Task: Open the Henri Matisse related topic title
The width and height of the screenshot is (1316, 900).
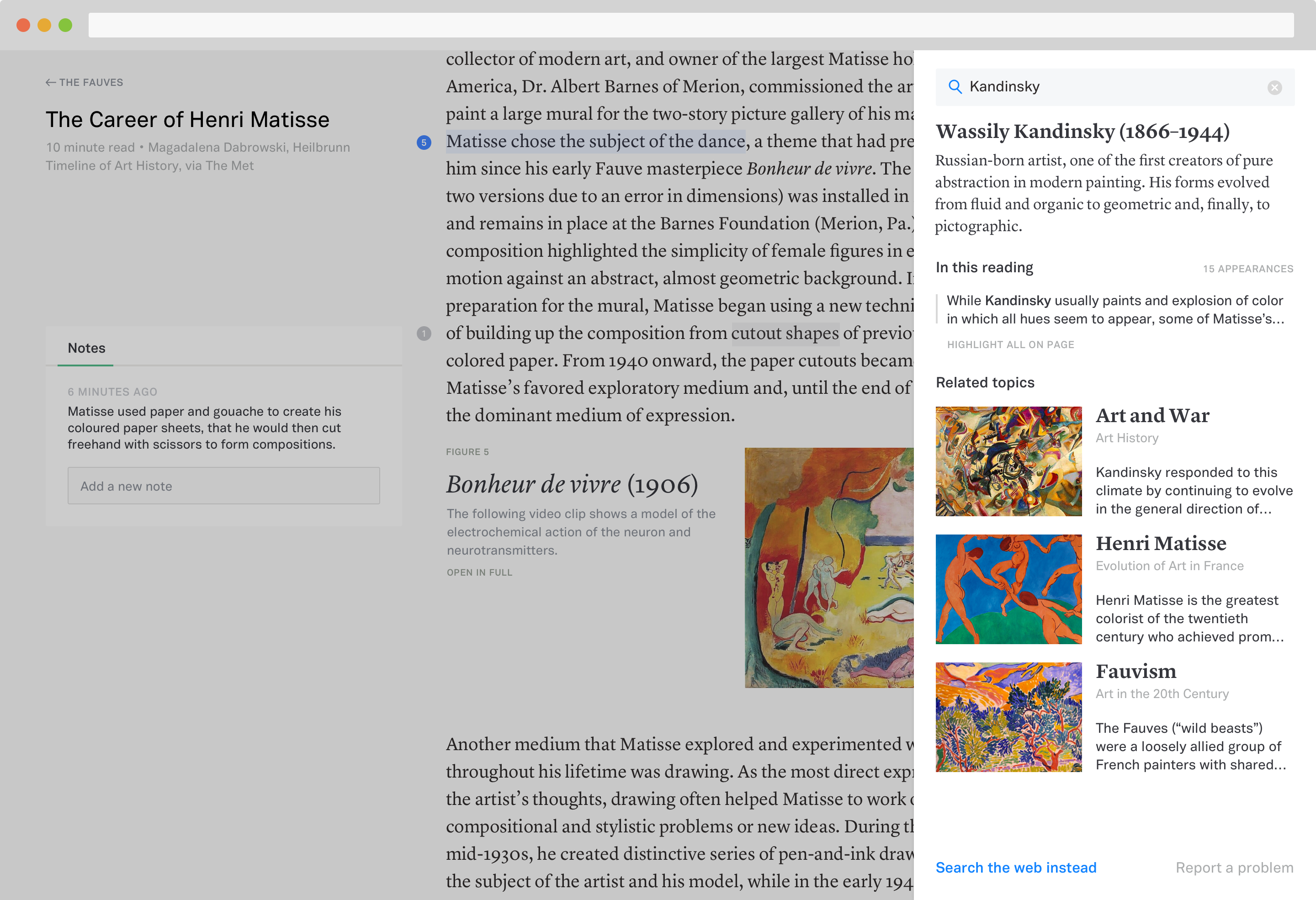Action: [x=1160, y=543]
